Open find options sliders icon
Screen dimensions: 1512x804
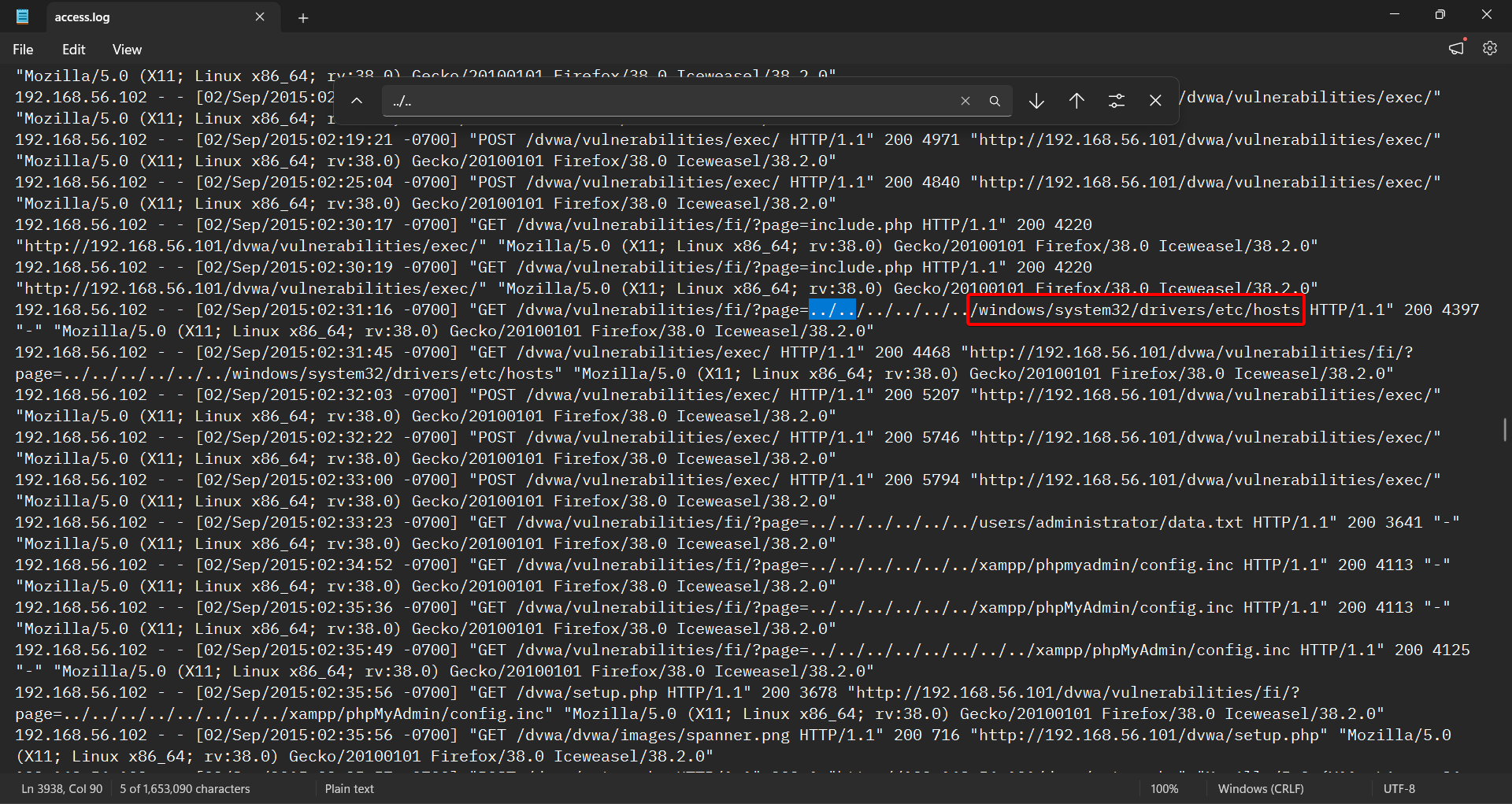(x=1117, y=101)
